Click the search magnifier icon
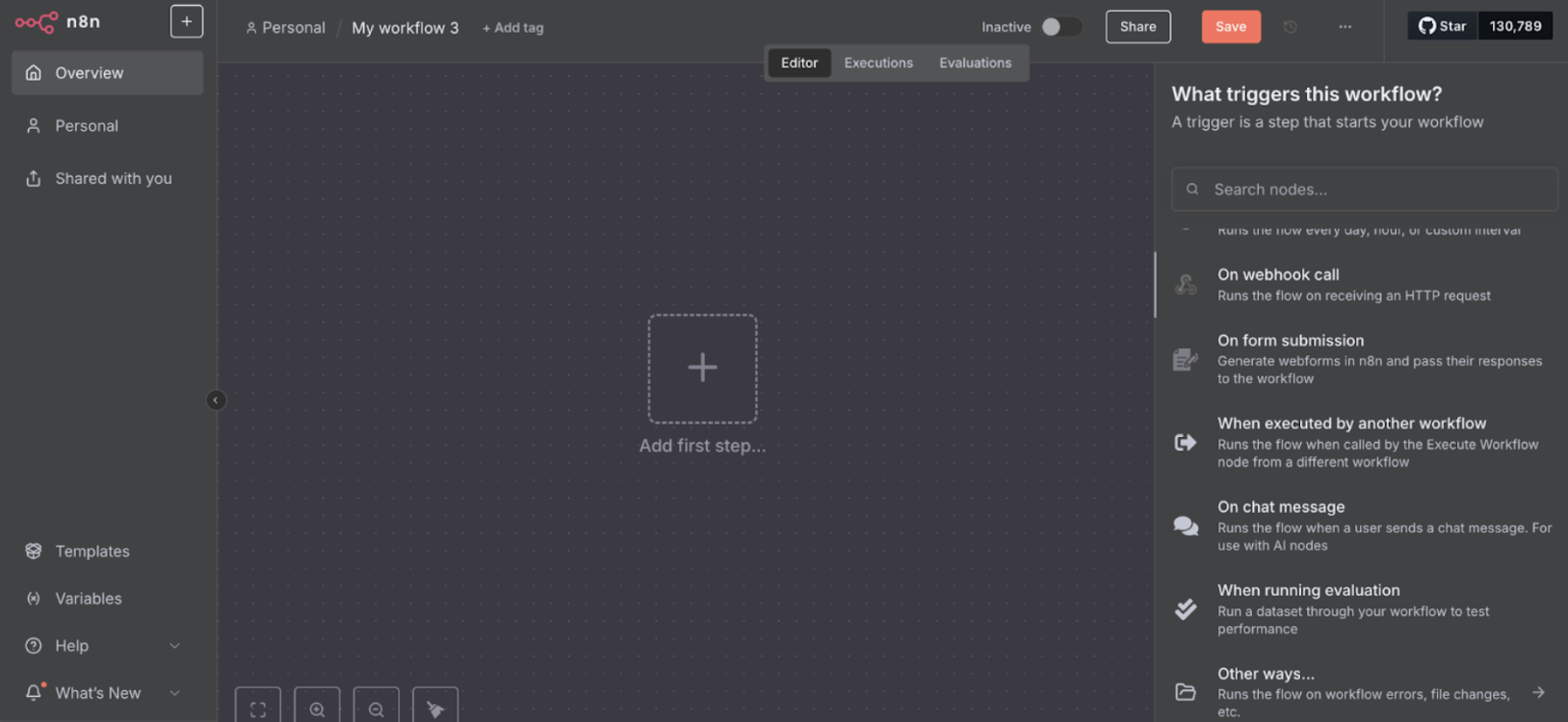This screenshot has width=1568, height=722. coord(1192,190)
